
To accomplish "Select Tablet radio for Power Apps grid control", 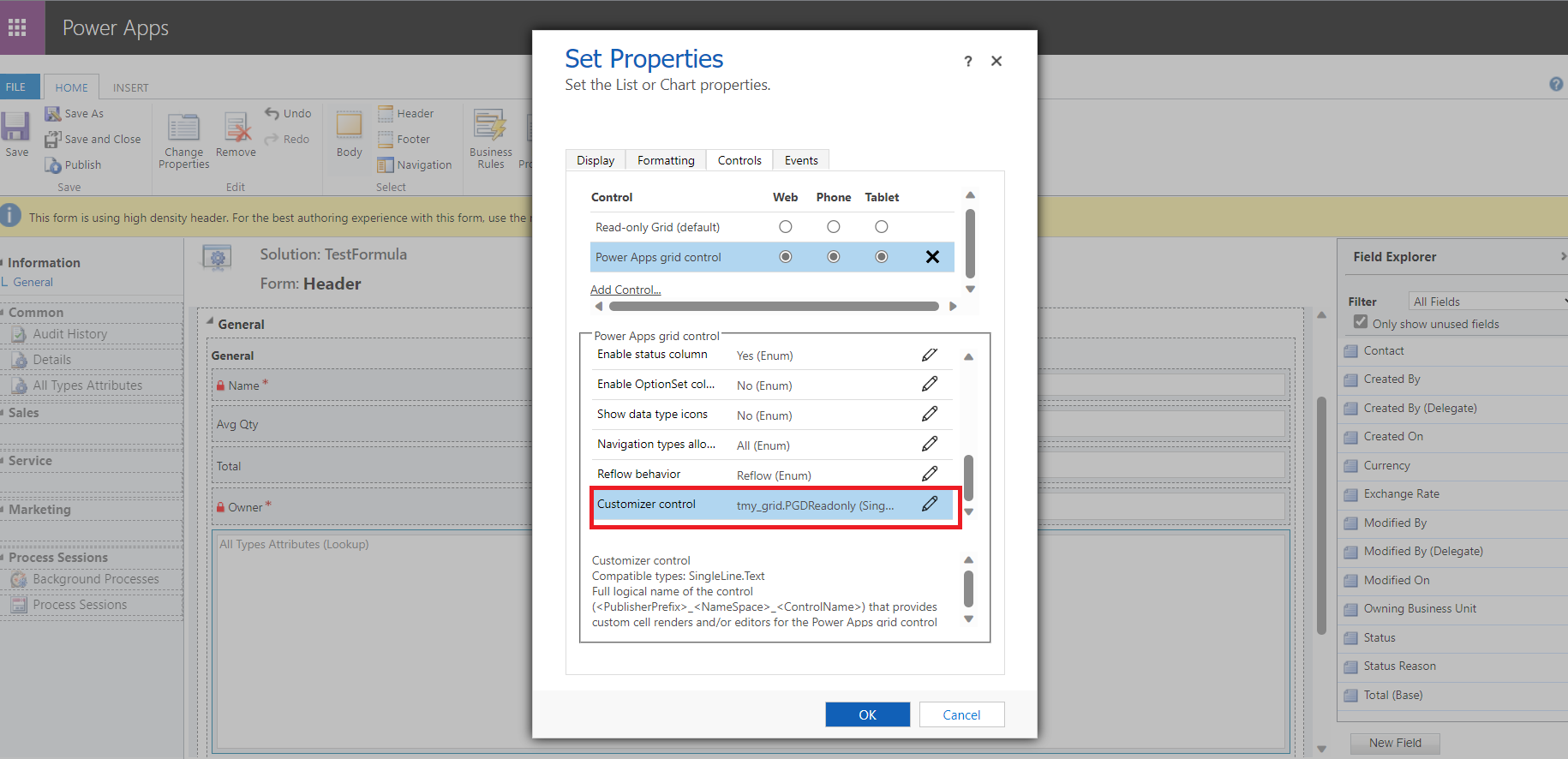I will pos(882,257).
